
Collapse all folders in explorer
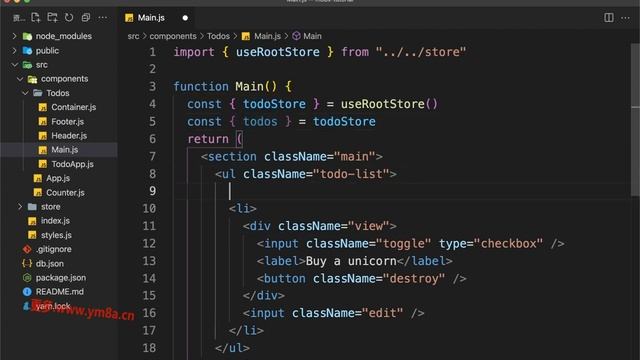[x=86, y=18]
